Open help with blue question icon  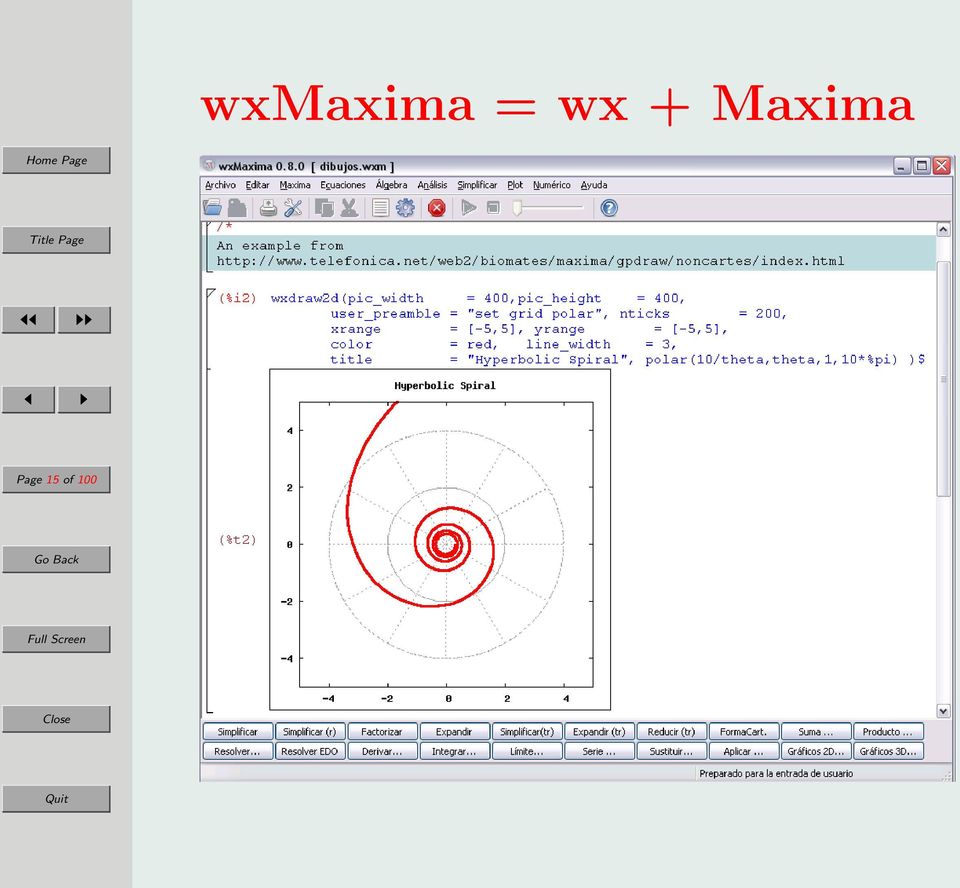[609, 208]
